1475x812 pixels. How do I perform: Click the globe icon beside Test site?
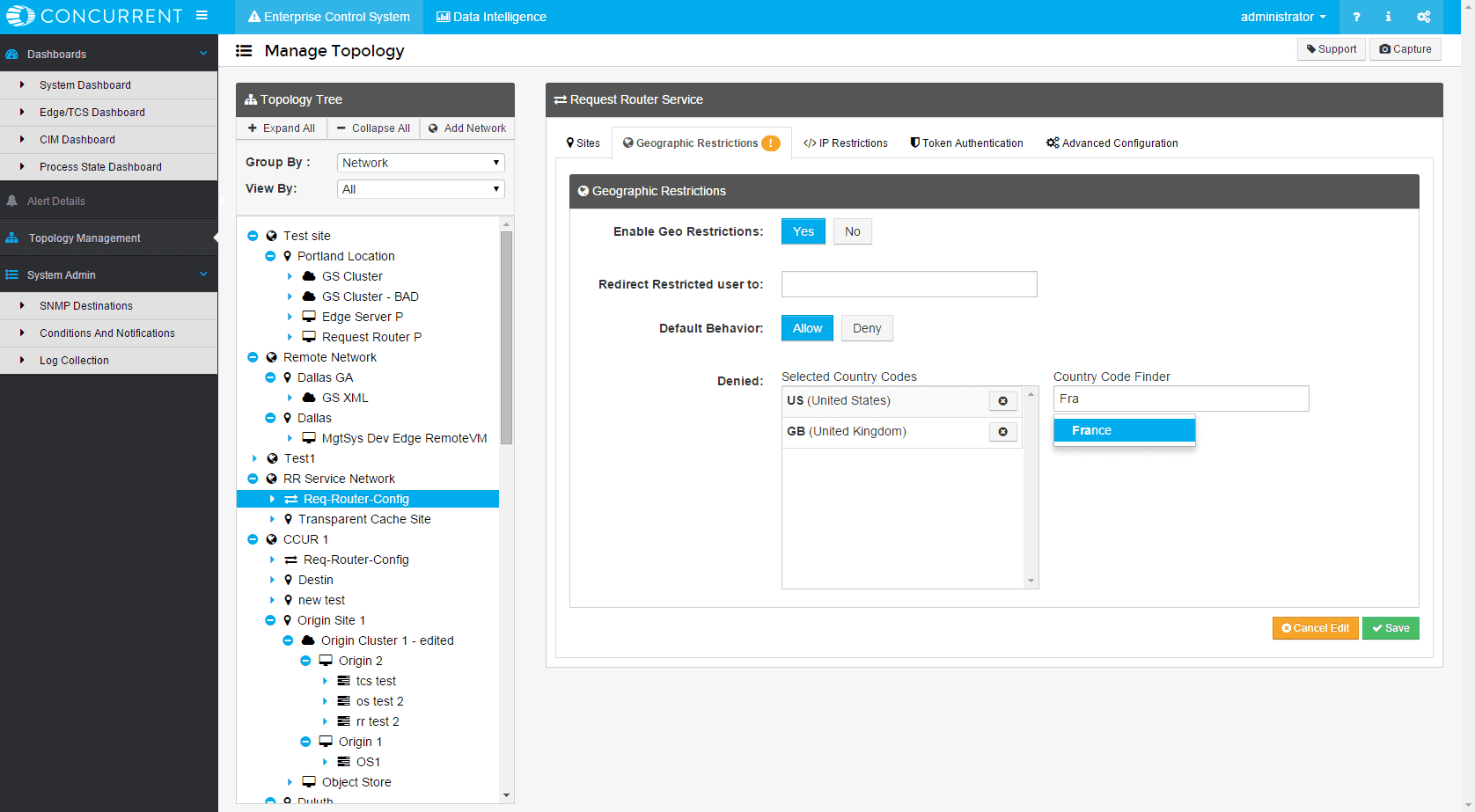coord(271,236)
